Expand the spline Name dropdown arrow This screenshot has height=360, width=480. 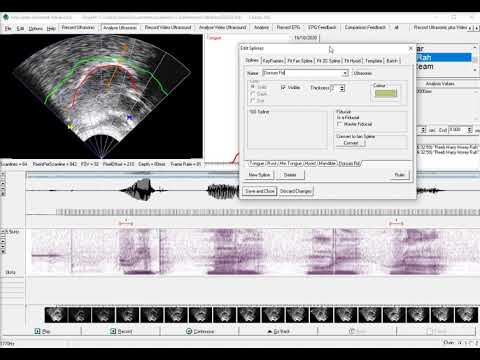pyautogui.click(x=345, y=73)
